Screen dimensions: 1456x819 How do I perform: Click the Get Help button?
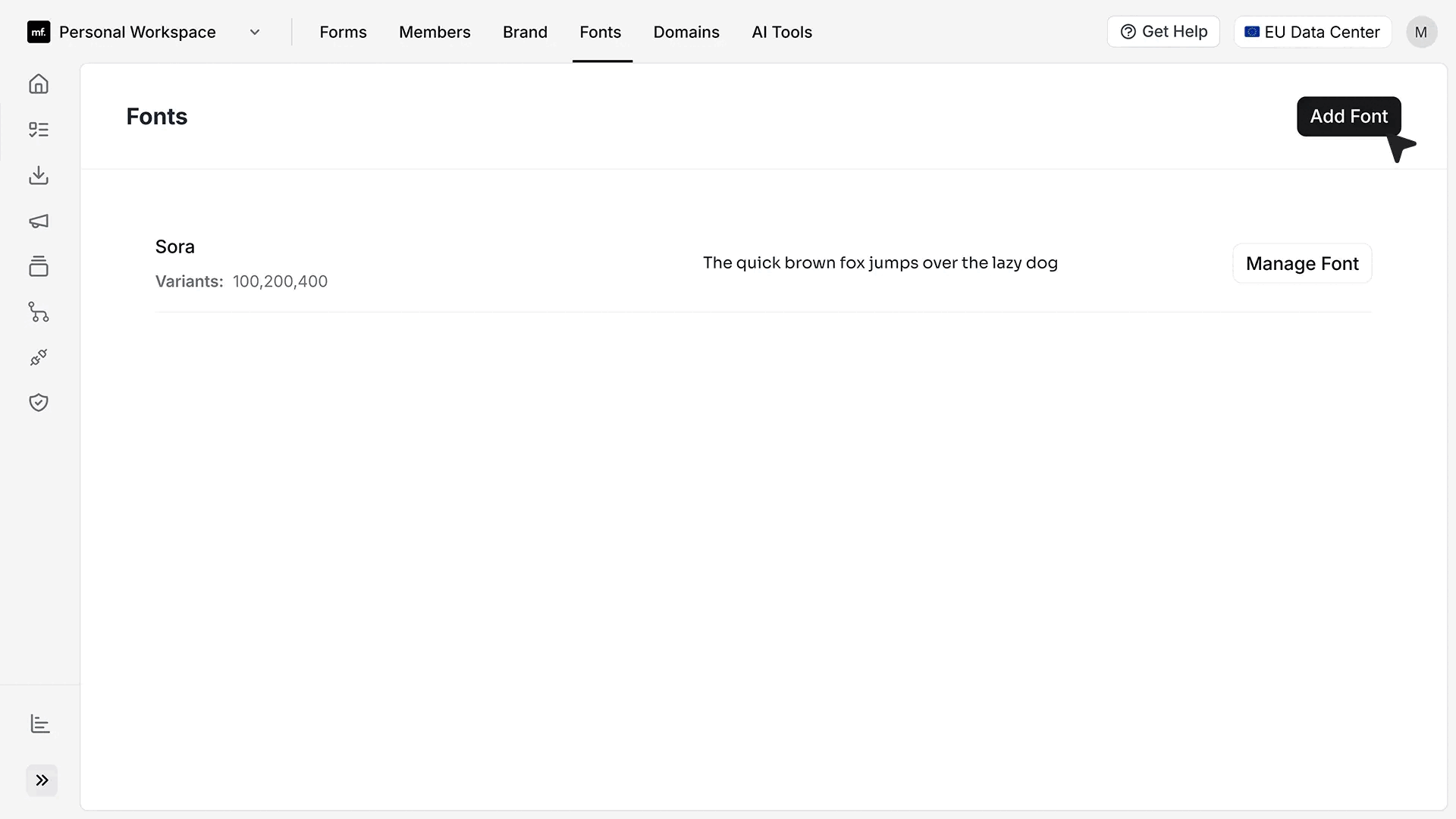pyautogui.click(x=1163, y=32)
